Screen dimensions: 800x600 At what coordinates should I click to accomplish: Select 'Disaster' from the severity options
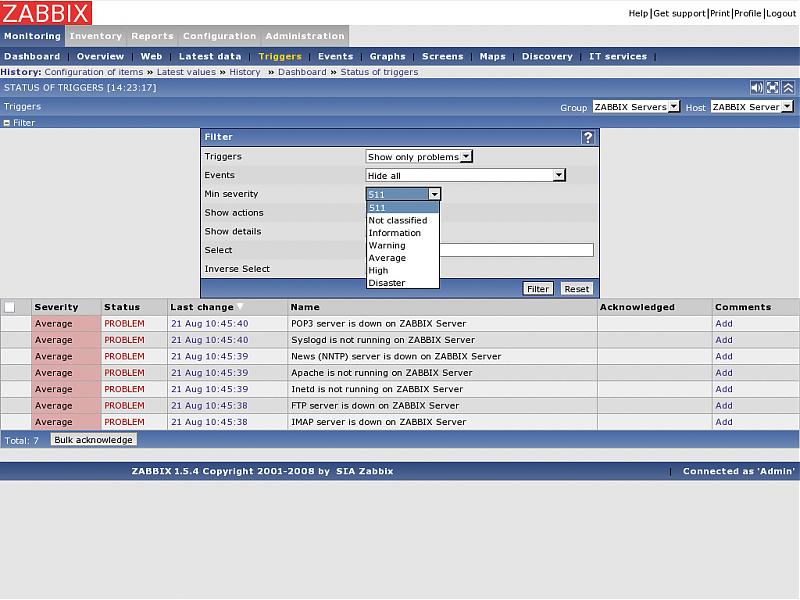point(387,283)
